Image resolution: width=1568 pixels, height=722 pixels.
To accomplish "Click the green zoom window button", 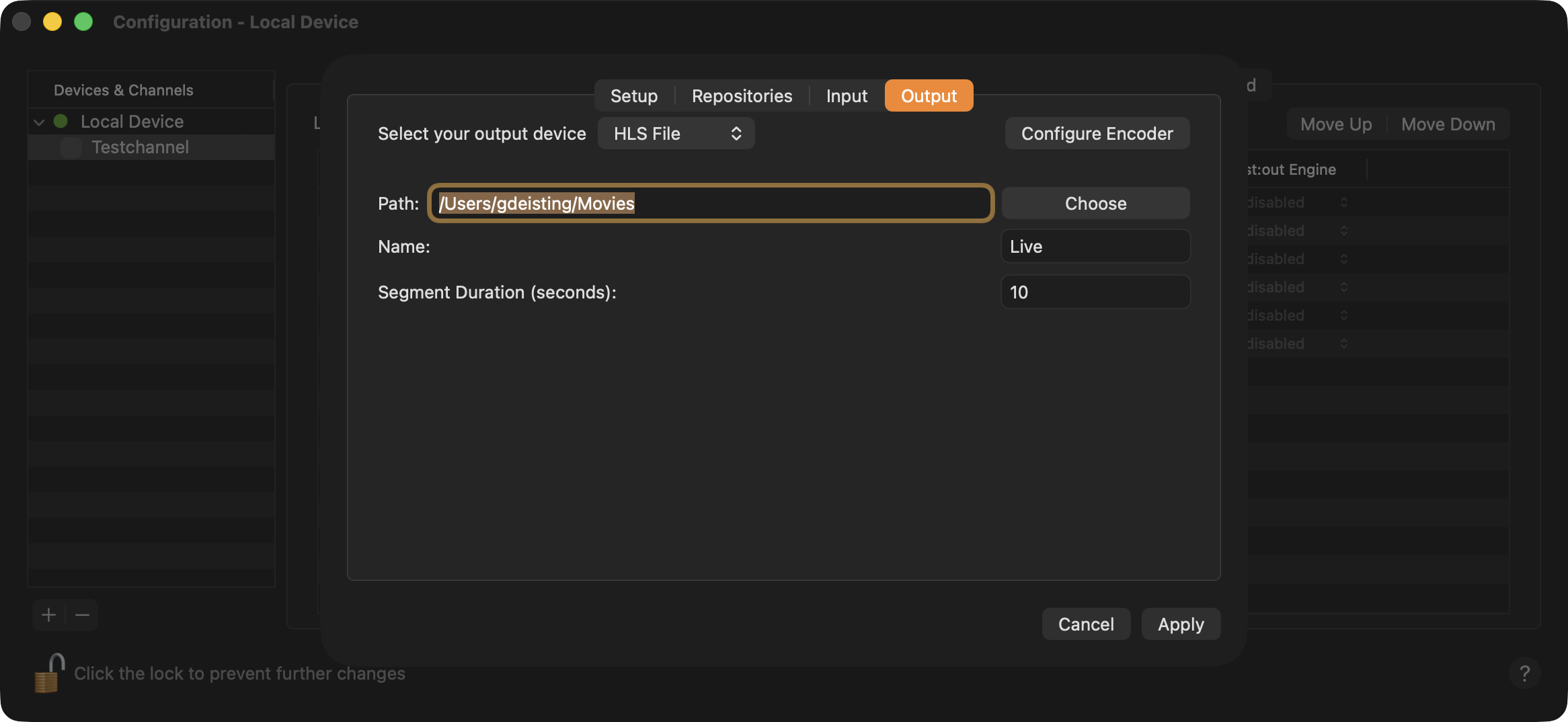I will tap(83, 22).
